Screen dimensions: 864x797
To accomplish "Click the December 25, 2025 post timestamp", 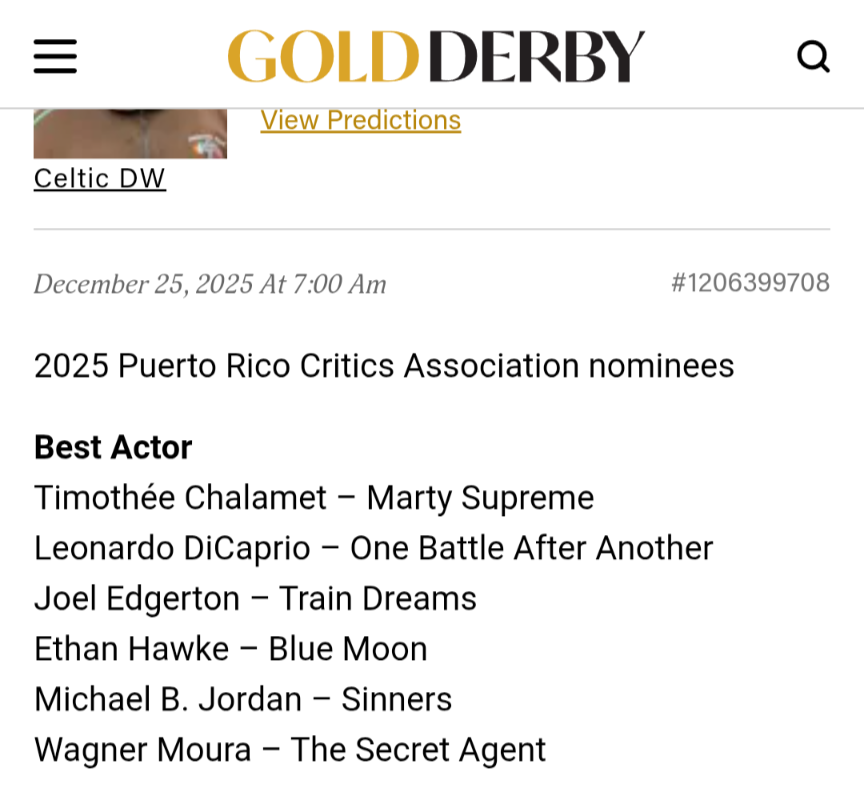I will tap(210, 284).
